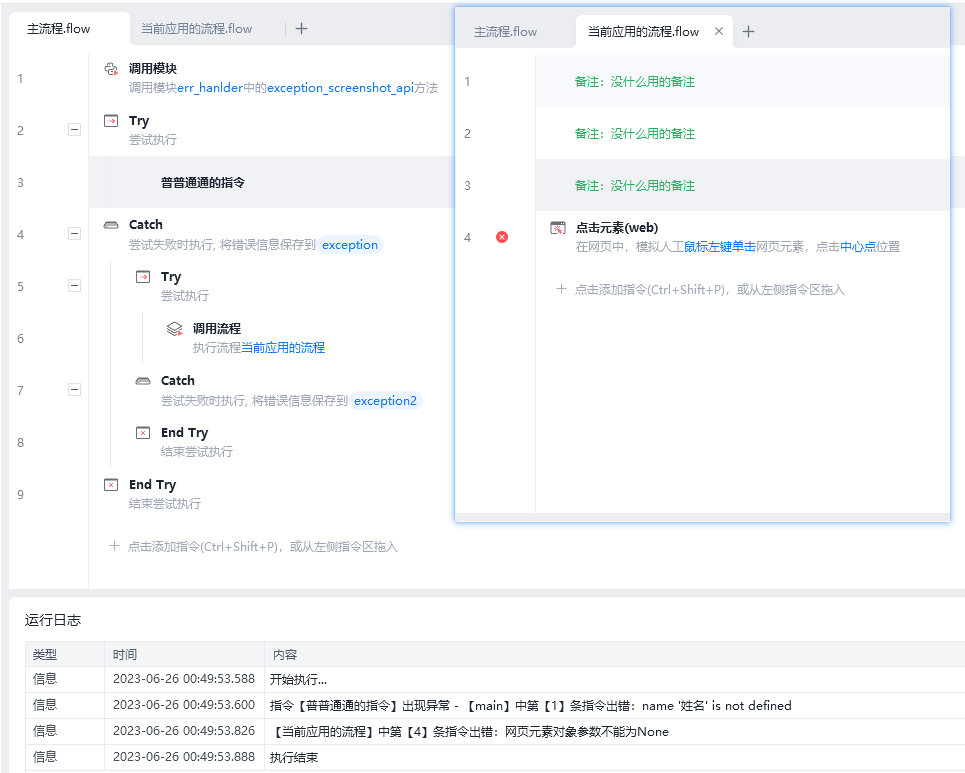Add a new flow tab in left pane
The image size is (965, 773).
[301, 29]
